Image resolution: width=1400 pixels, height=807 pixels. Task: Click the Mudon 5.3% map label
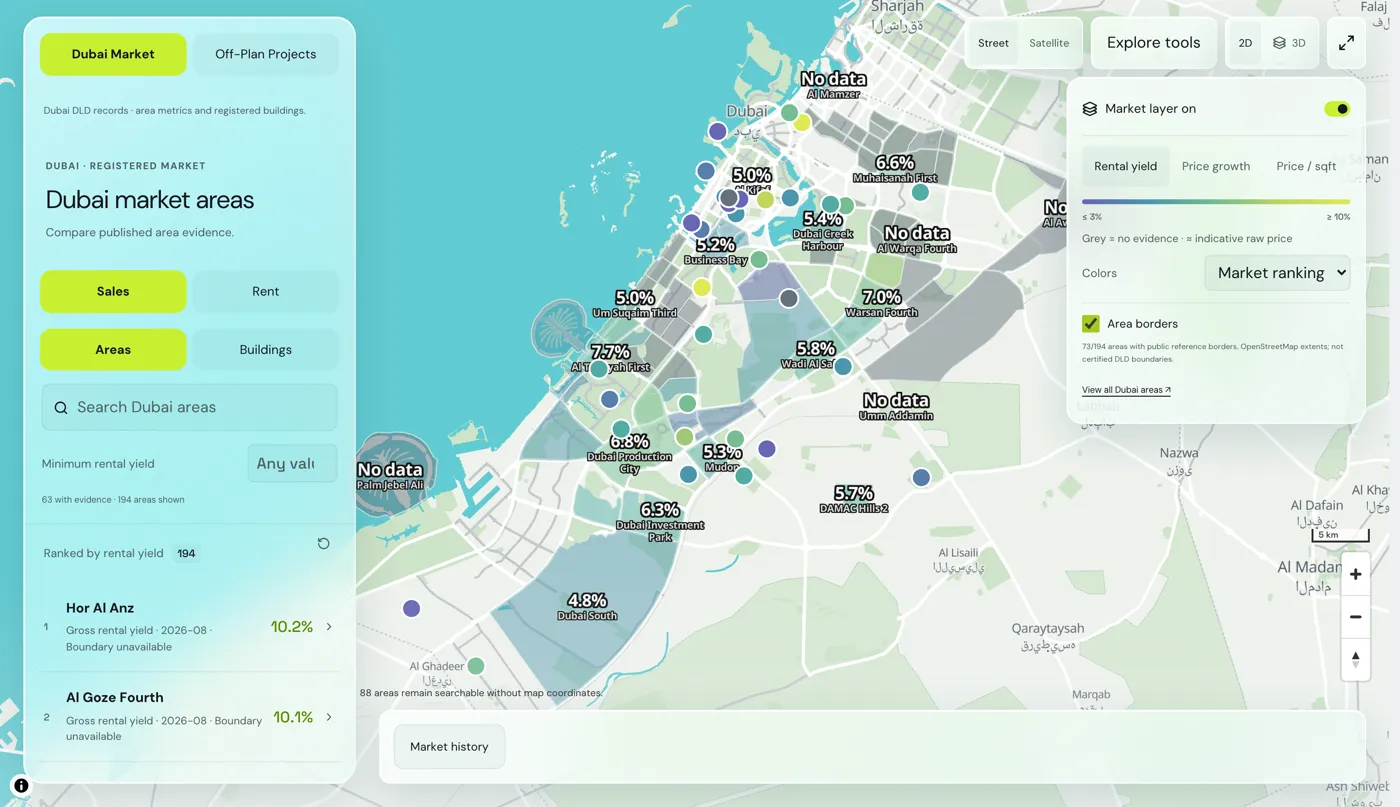pyautogui.click(x=722, y=458)
